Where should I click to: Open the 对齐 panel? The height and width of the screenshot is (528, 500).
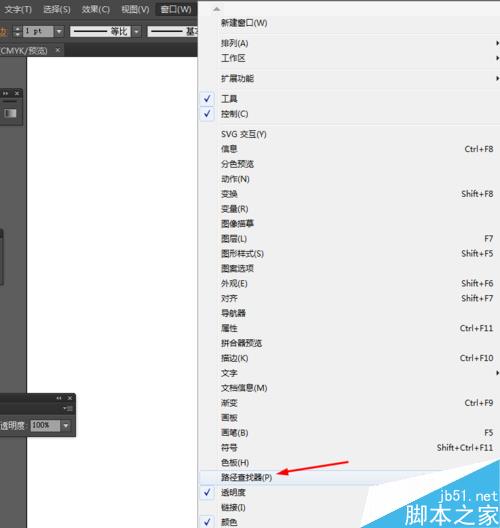tap(350, 298)
